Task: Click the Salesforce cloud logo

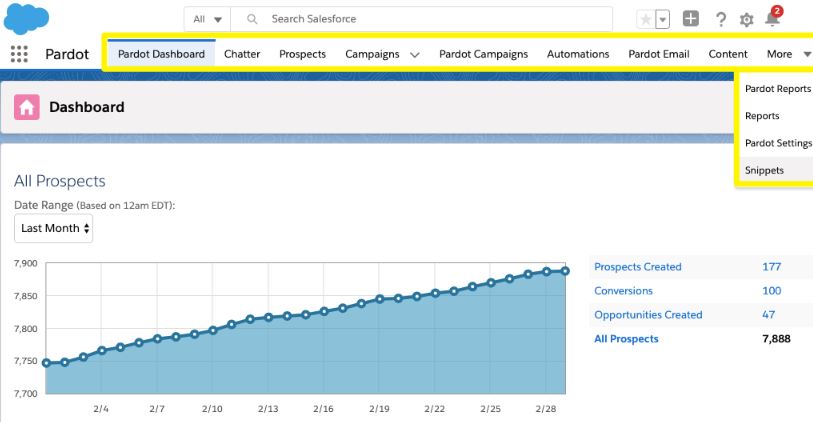Action: 26,19
